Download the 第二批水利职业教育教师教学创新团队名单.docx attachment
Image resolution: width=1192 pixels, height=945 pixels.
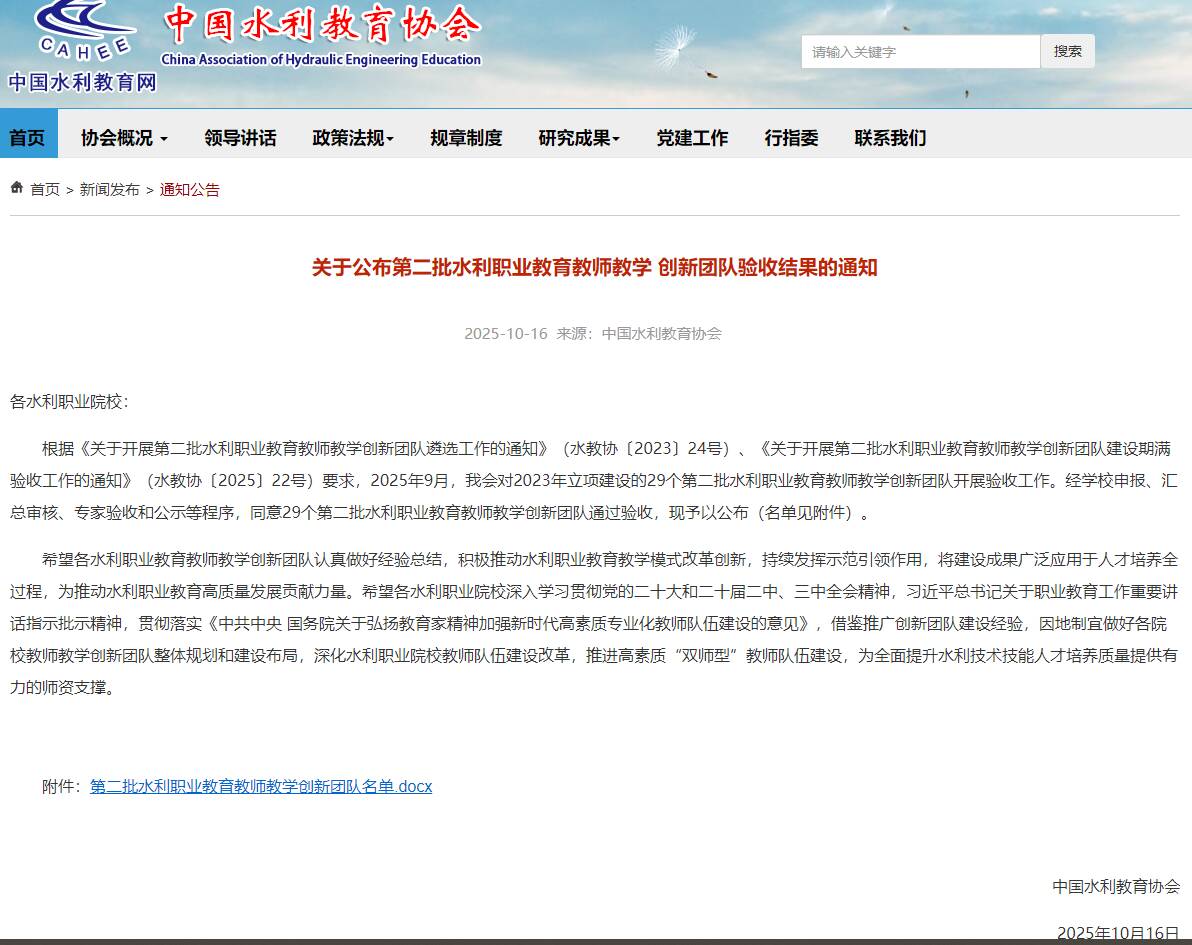[261, 787]
